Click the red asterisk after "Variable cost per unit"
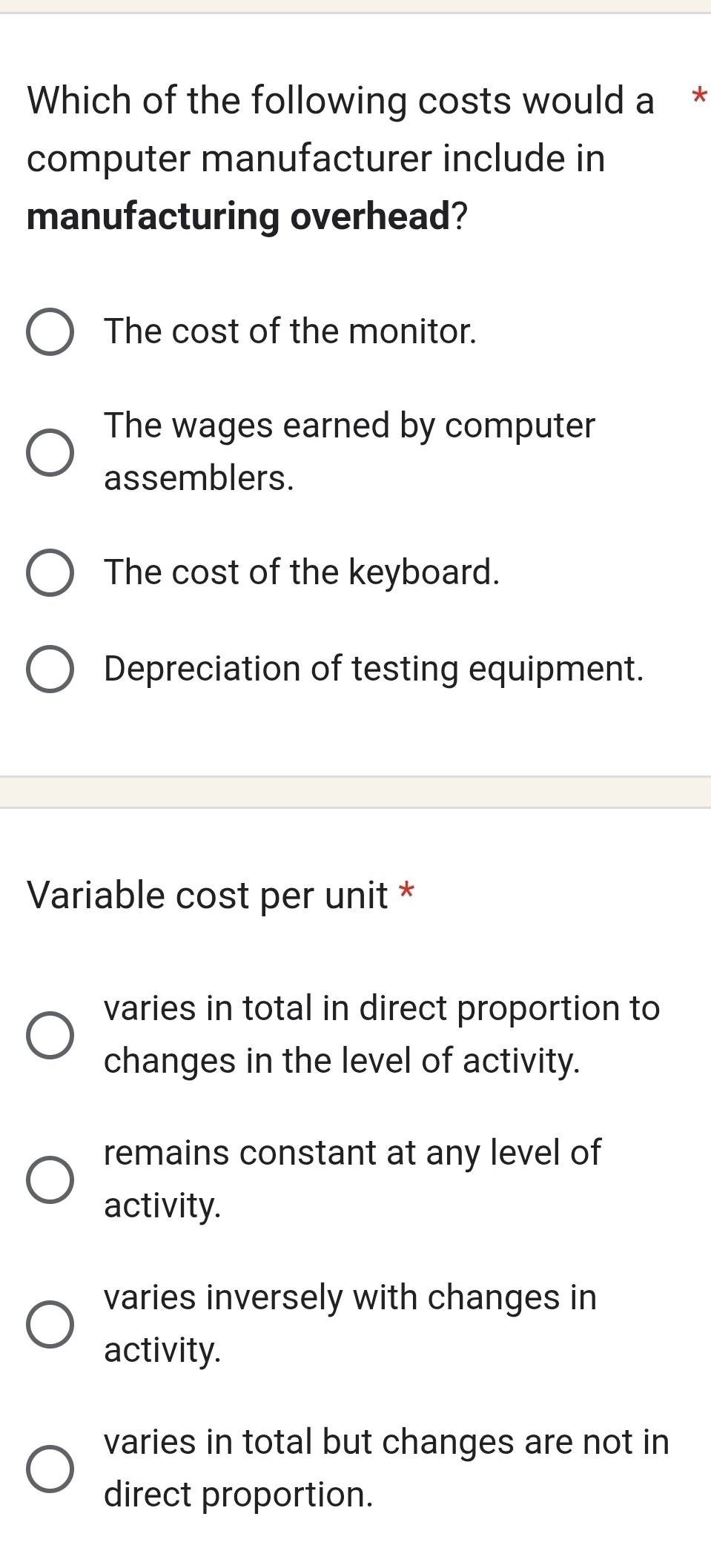This screenshot has height=1568, width=711. click(x=406, y=890)
